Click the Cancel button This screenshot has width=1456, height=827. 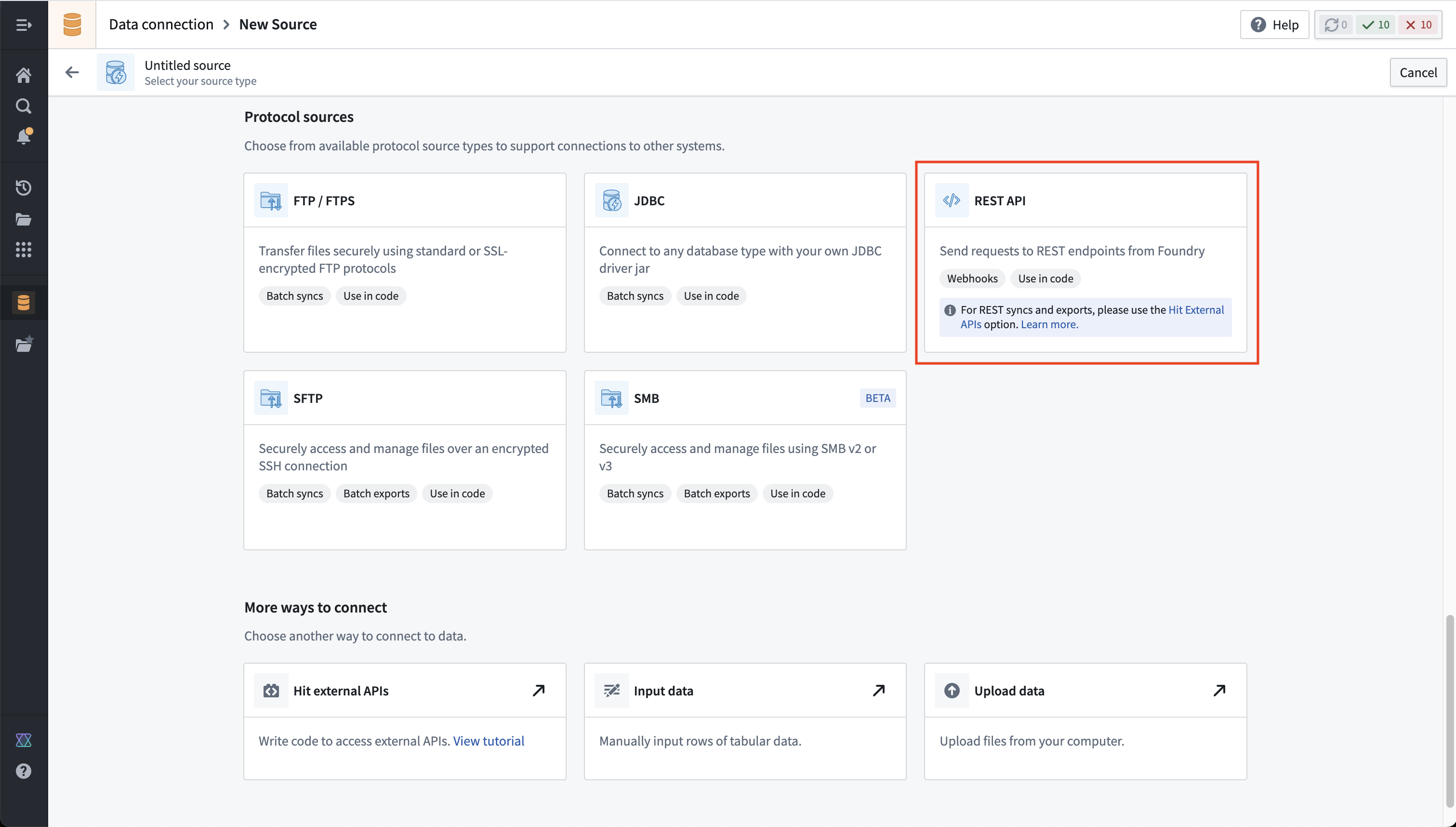pos(1417,72)
